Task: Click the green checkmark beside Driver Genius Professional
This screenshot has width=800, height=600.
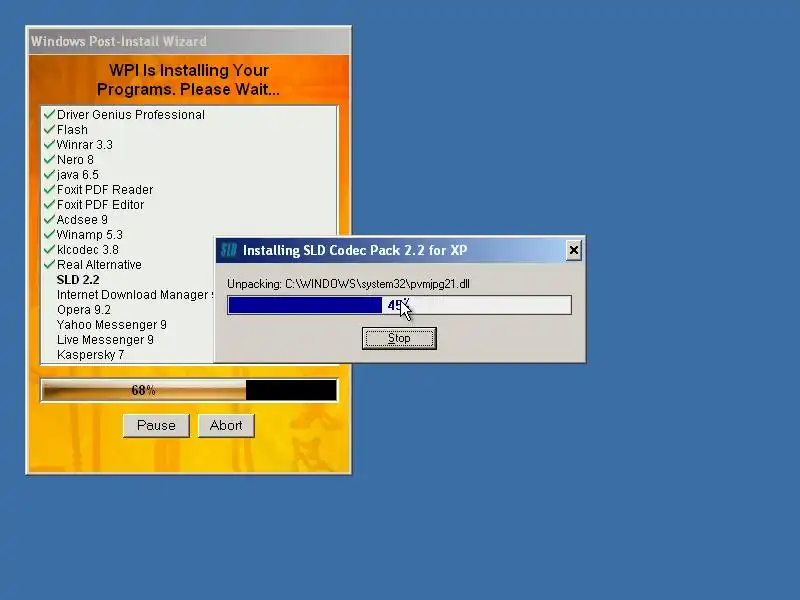Action: click(49, 114)
